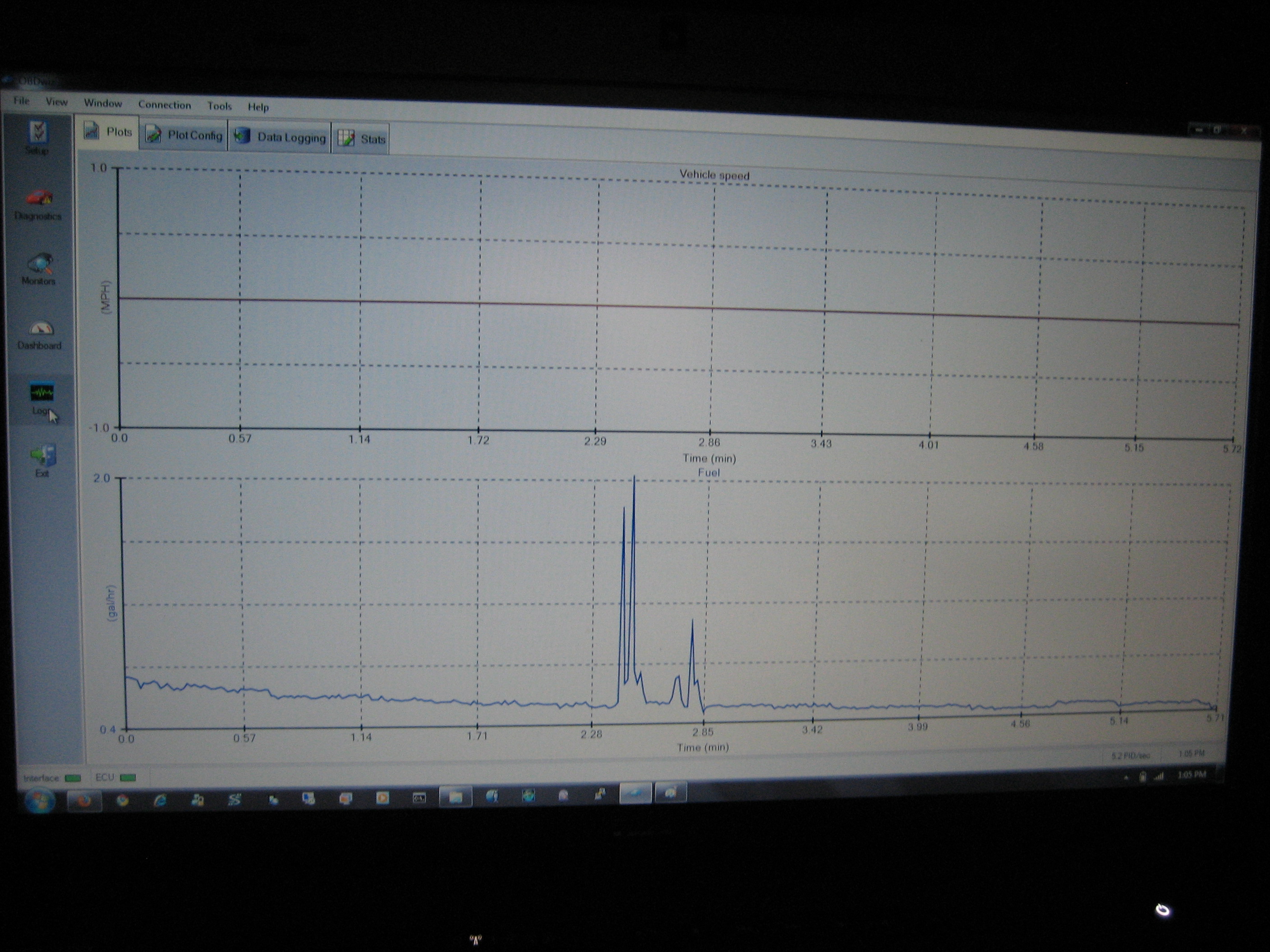Open the File menu
Image resolution: width=1270 pixels, height=952 pixels.
(21, 101)
